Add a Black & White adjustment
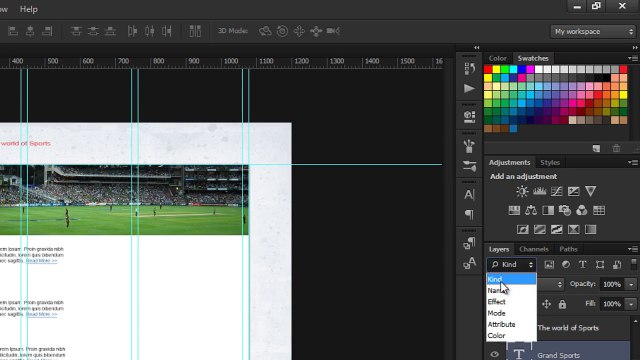 [548, 211]
